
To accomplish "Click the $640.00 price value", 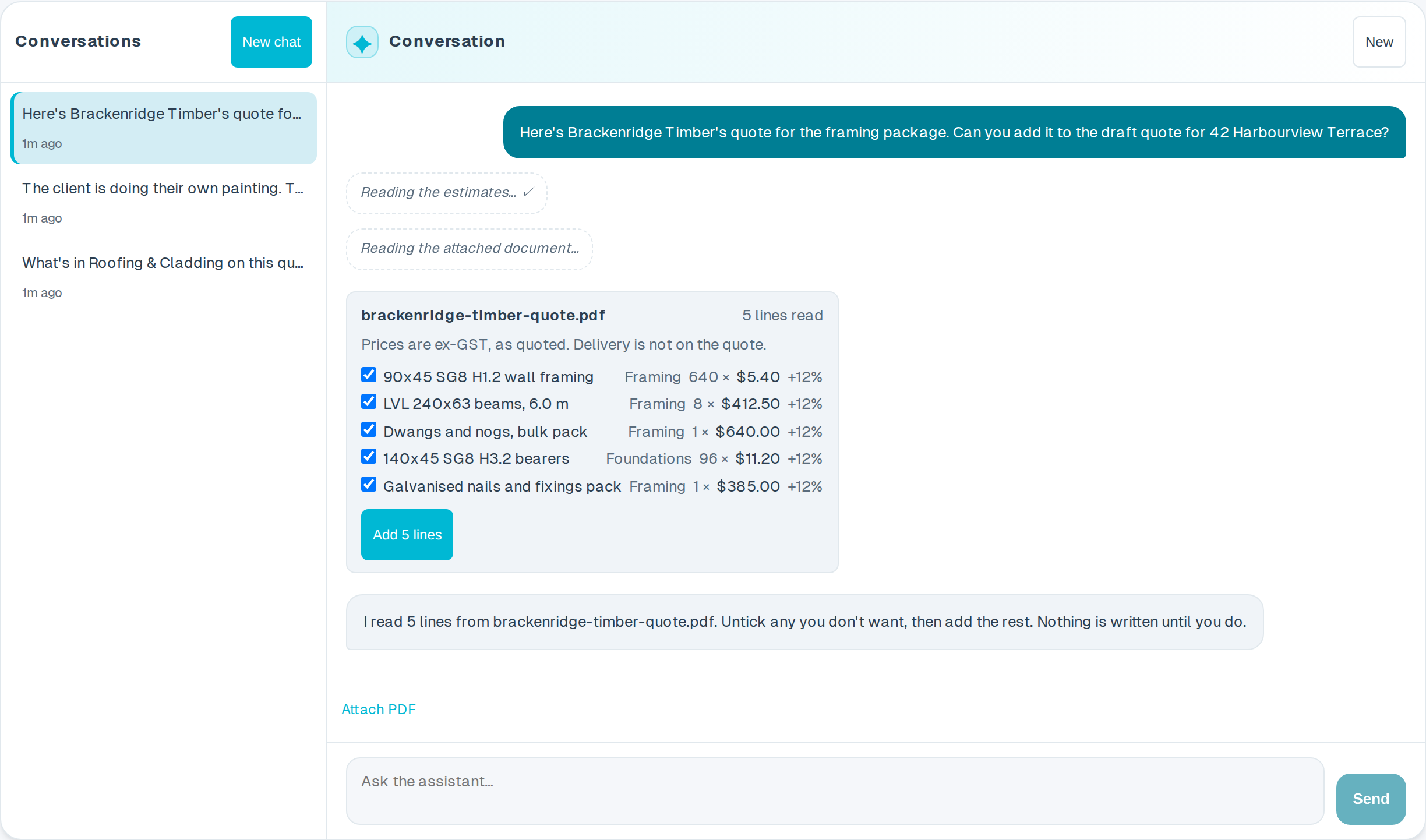I will click(747, 432).
